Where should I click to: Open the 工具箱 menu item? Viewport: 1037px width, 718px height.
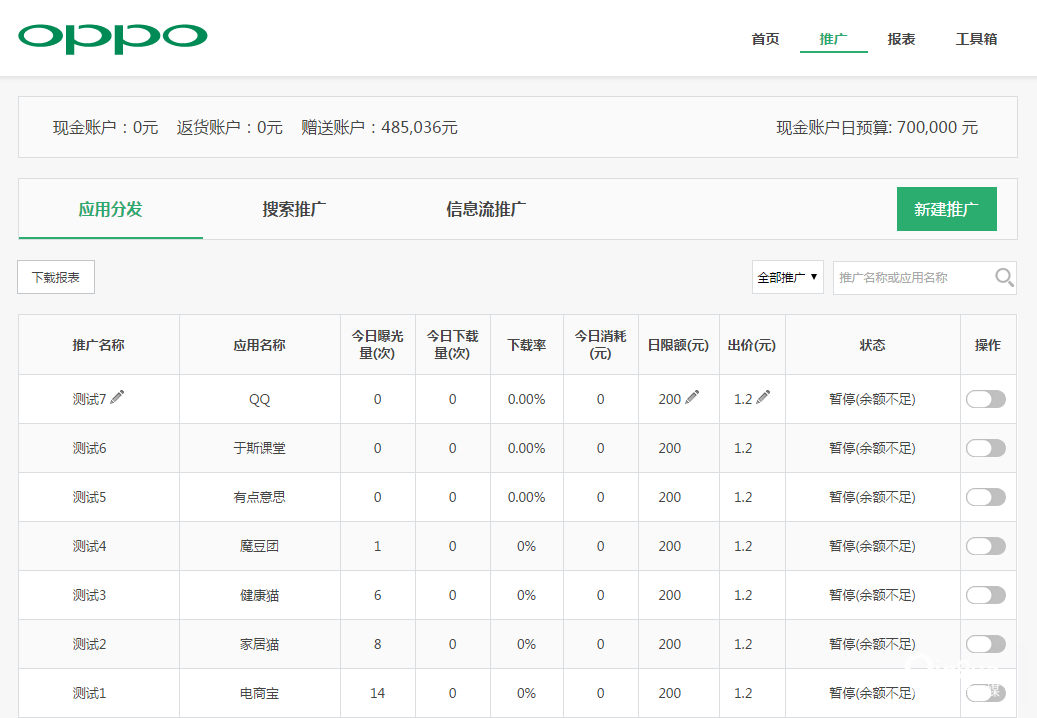(x=975, y=39)
